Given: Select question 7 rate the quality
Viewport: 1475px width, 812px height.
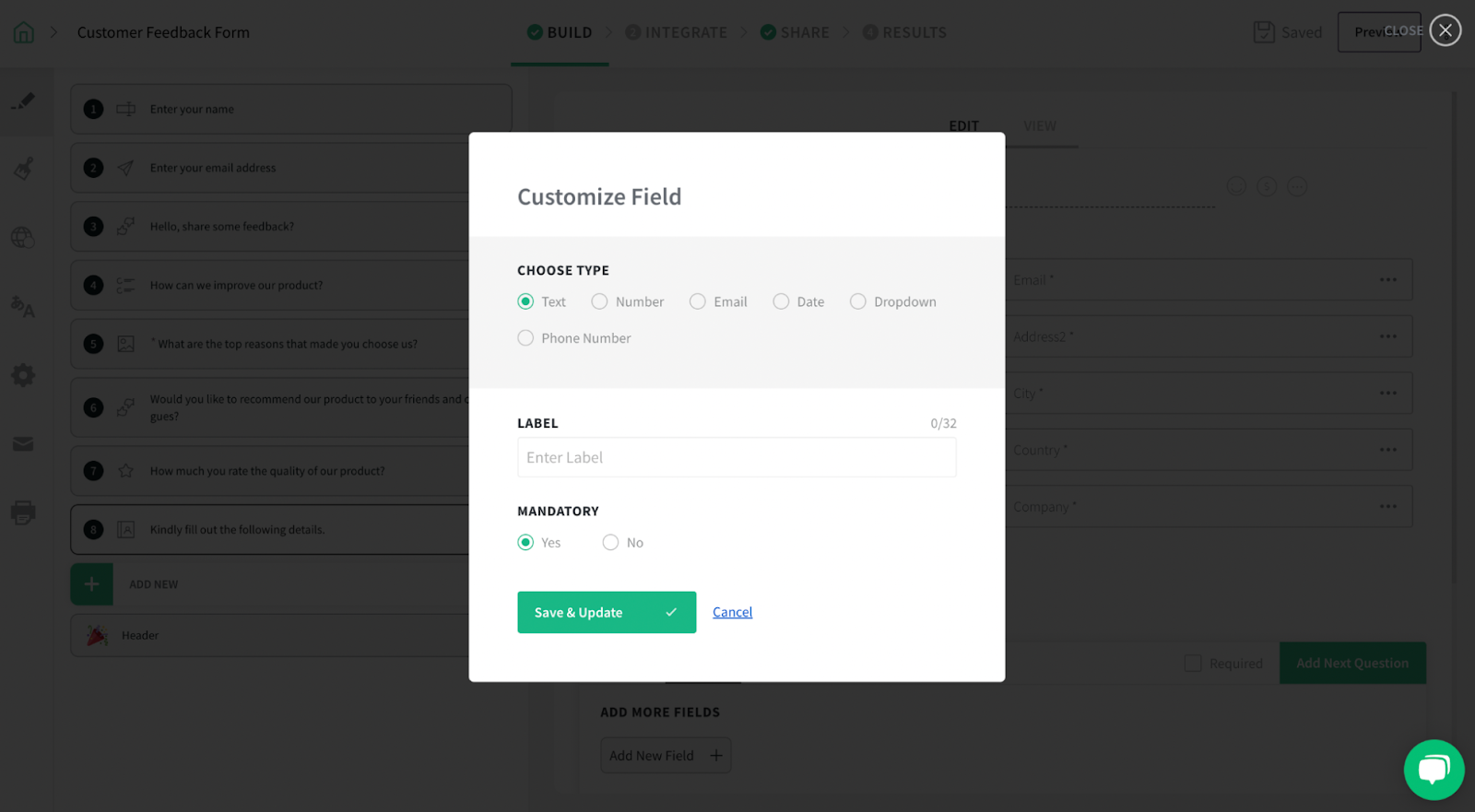Looking at the screenshot, I should pyautogui.click(x=291, y=471).
